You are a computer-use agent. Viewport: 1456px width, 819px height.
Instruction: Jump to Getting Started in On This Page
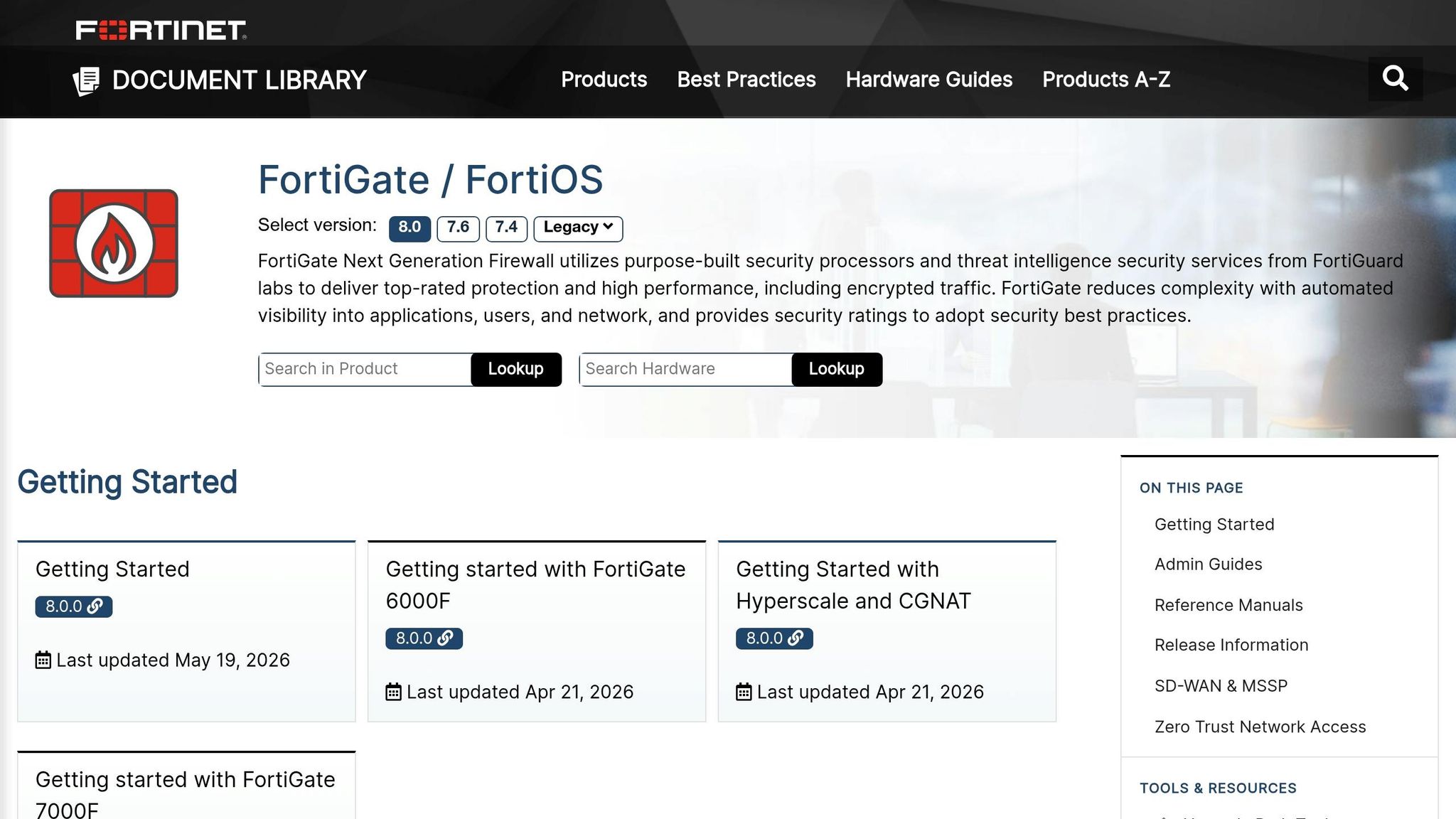click(x=1214, y=525)
